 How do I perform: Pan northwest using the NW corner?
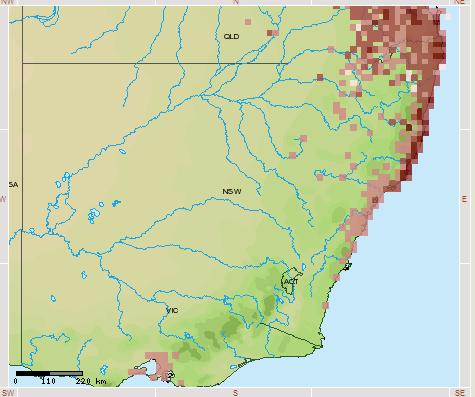pos(7,2)
